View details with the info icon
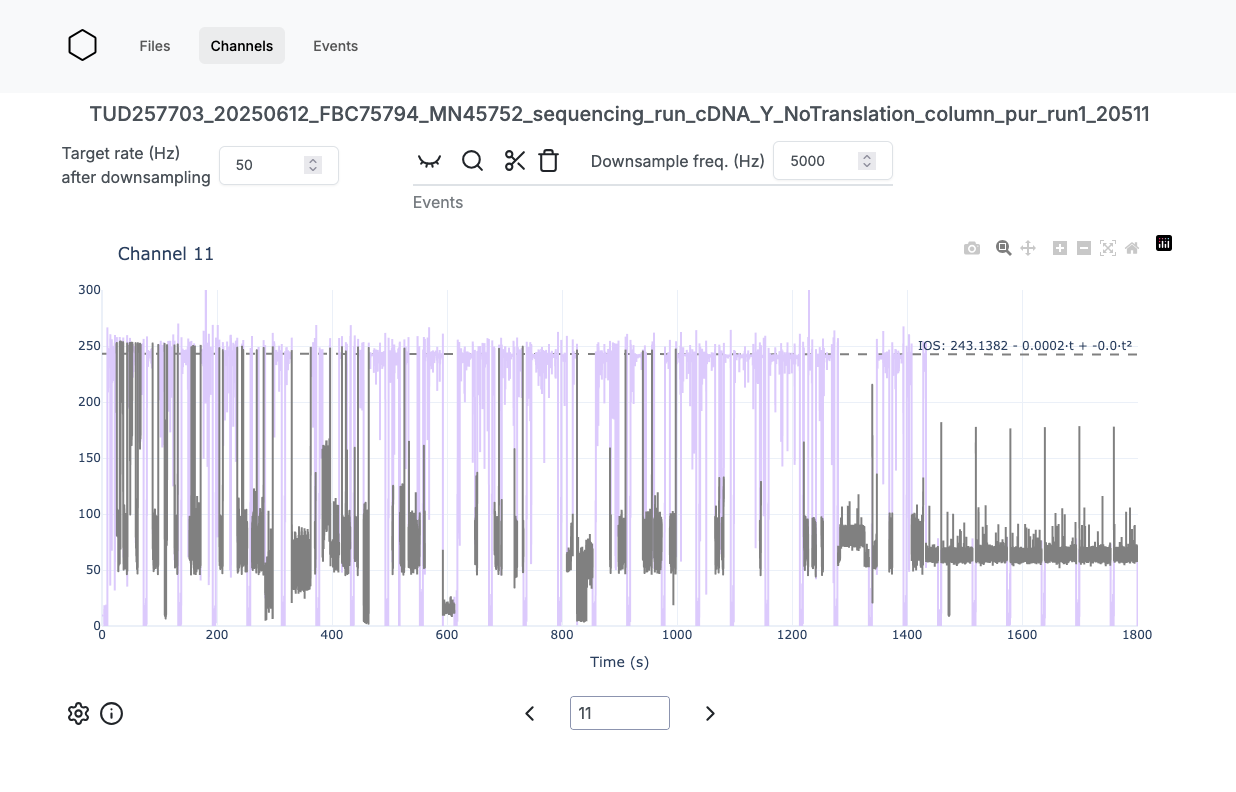Screen dimensions: 1236x792 pos(111,713)
